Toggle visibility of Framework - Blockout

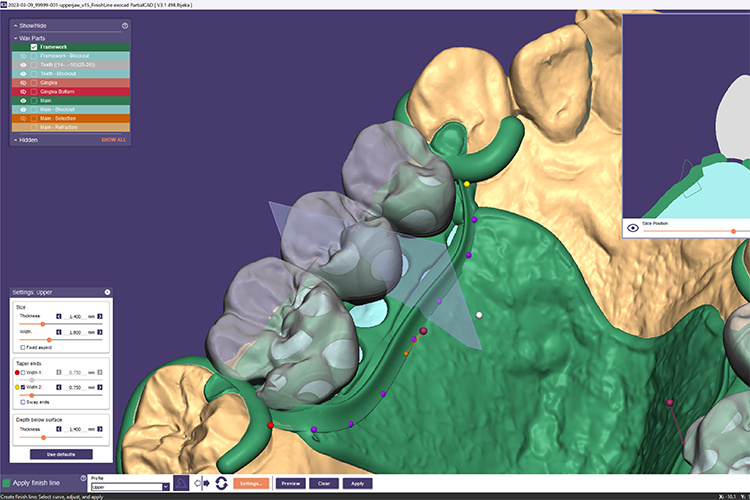[x=23, y=56]
